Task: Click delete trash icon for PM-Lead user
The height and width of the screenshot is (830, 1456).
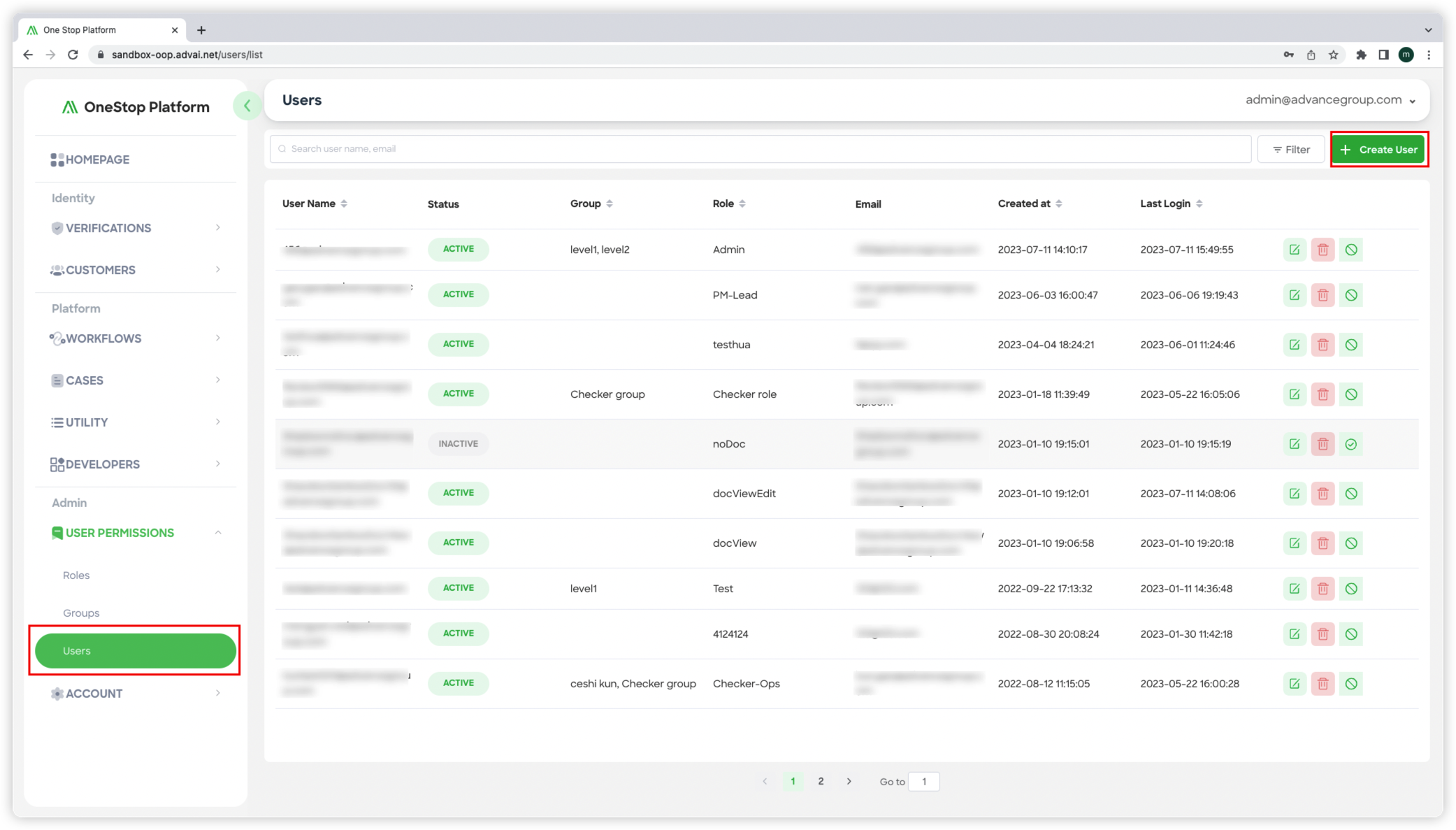Action: (x=1322, y=295)
